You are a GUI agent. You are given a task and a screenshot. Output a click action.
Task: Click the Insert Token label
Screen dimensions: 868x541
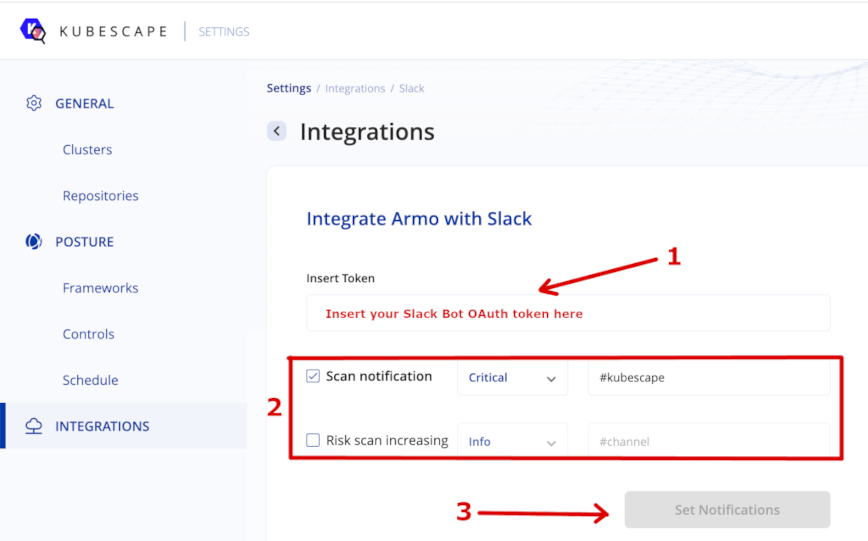point(340,278)
